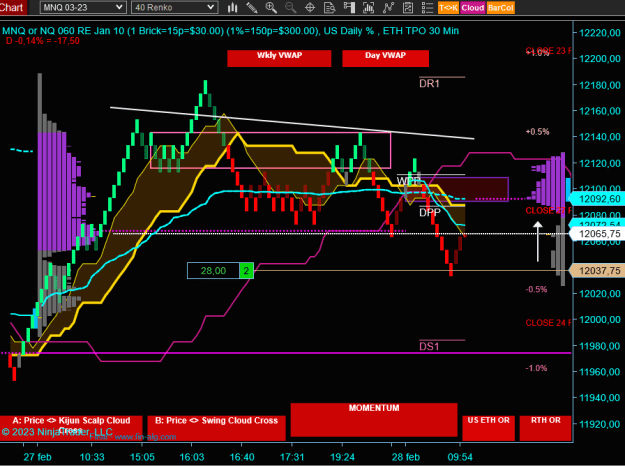Click the -0.5% daily percent label
Image resolution: width=625 pixels, height=466 pixels.
(x=537, y=289)
